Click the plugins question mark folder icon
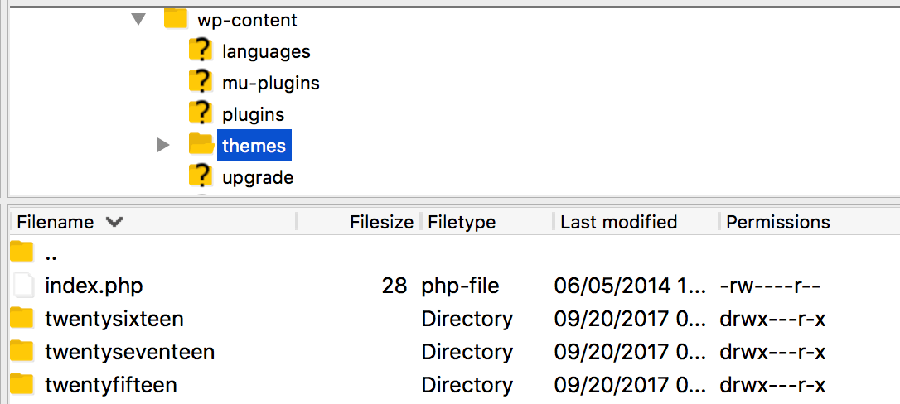The image size is (900, 404). pyautogui.click(x=201, y=114)
